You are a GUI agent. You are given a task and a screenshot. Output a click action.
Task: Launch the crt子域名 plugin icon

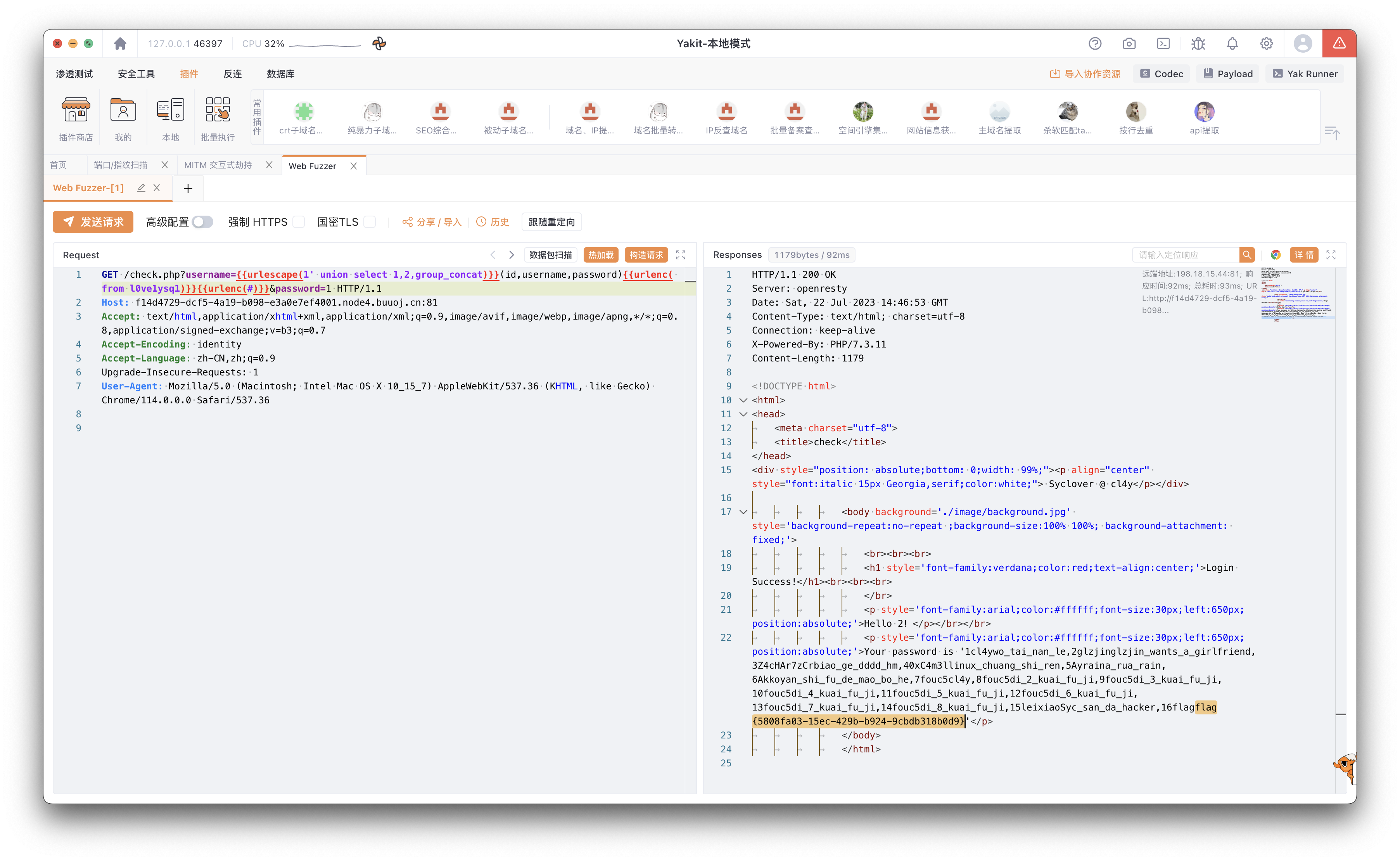pos(303,112)
